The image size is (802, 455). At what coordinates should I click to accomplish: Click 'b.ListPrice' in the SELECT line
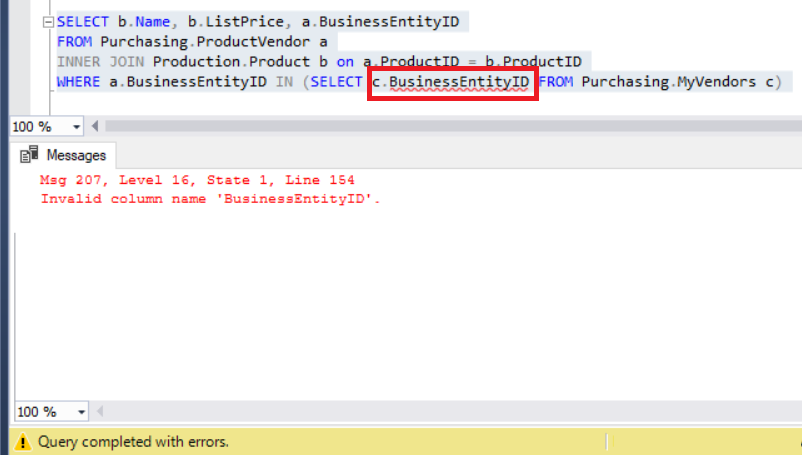point(236,22)
